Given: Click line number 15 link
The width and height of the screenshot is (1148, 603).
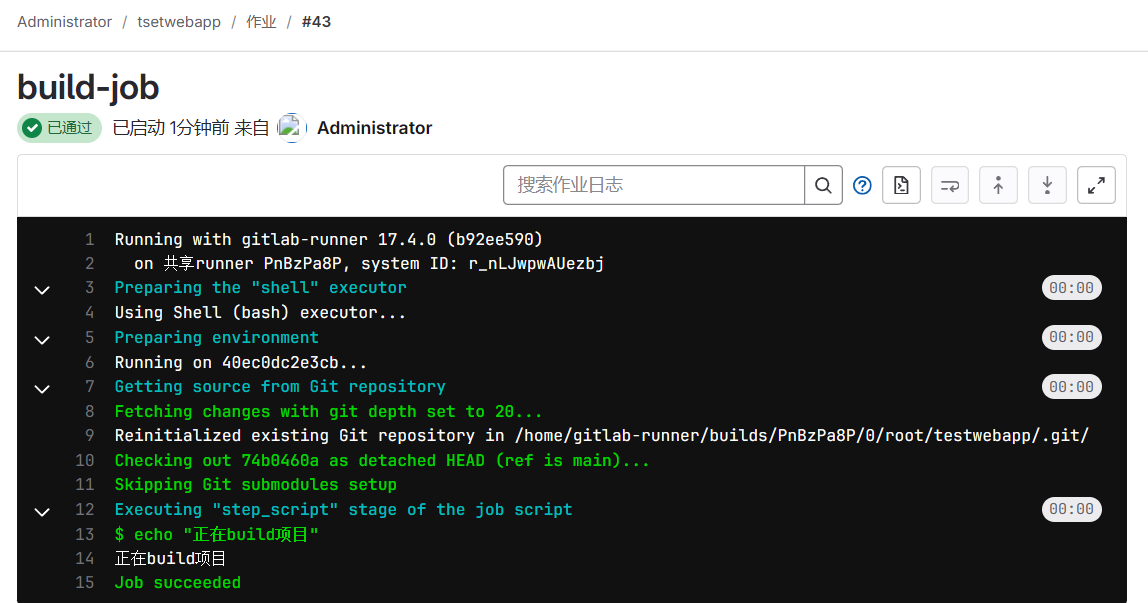Looking at the screenshot, I should pos(85,583).
